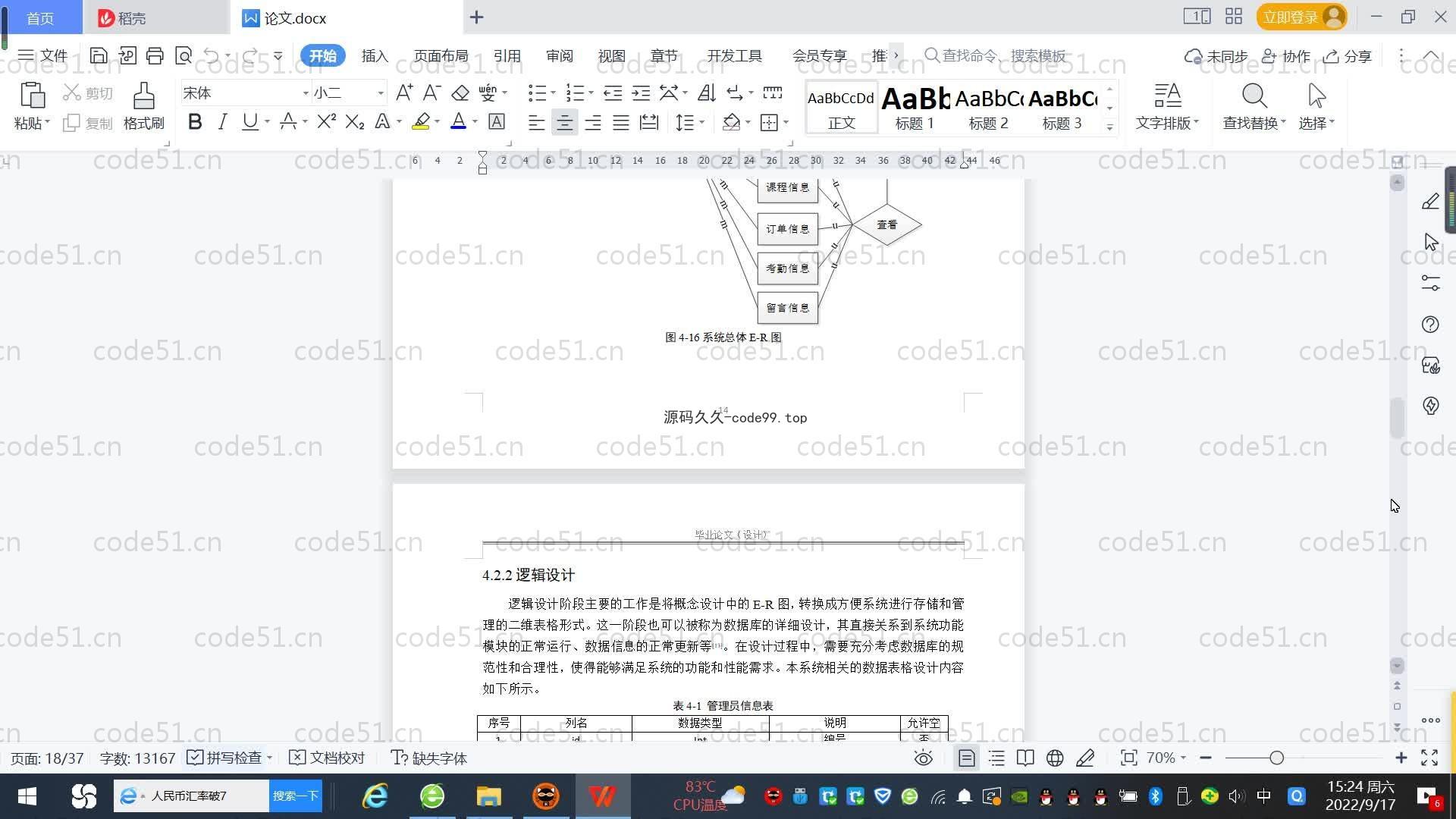Apply superscript formatting

coord(326,122)
